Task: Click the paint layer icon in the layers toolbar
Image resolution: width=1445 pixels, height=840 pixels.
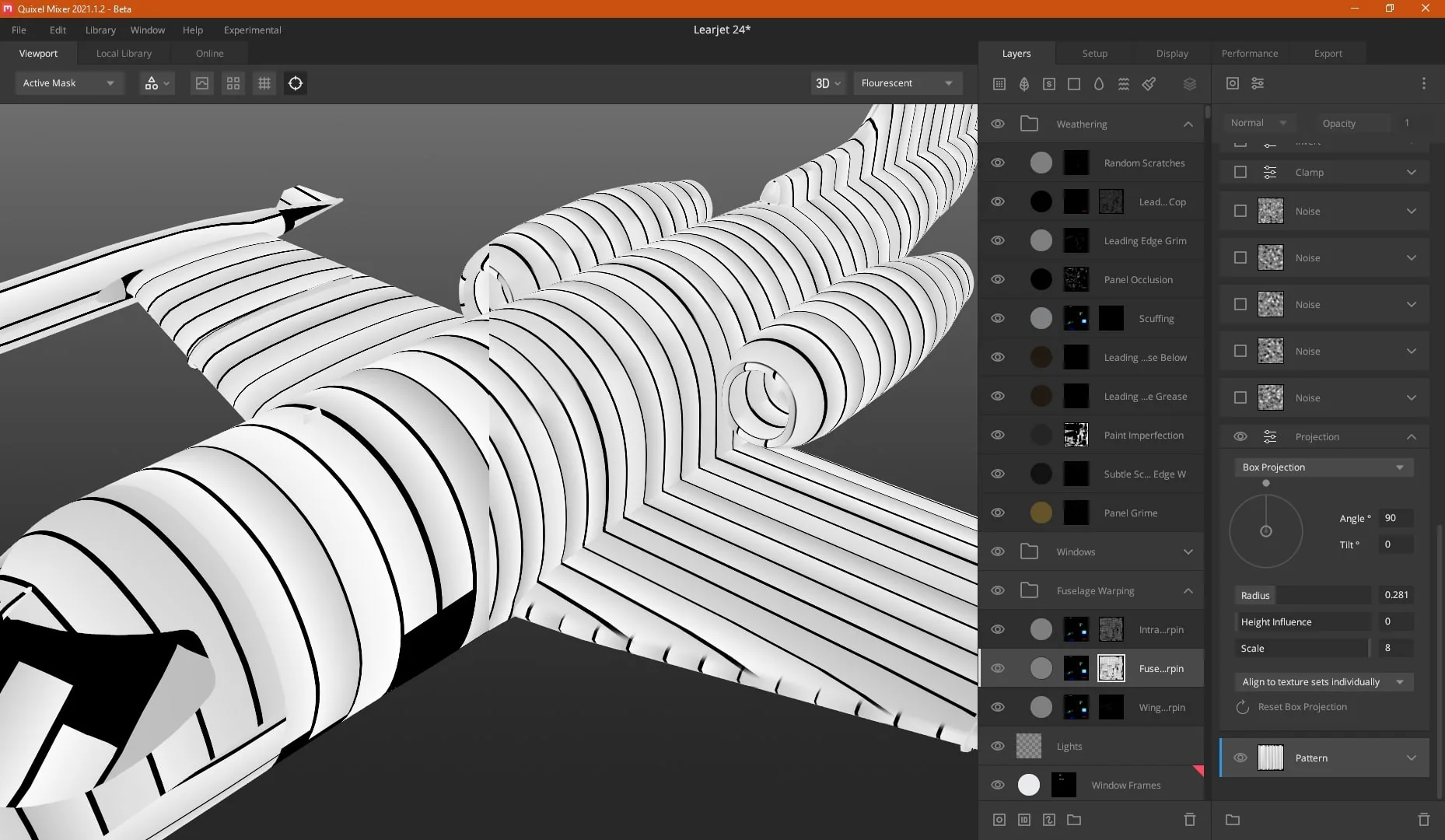Action: pyautogui.click(x=1149, y=84)
